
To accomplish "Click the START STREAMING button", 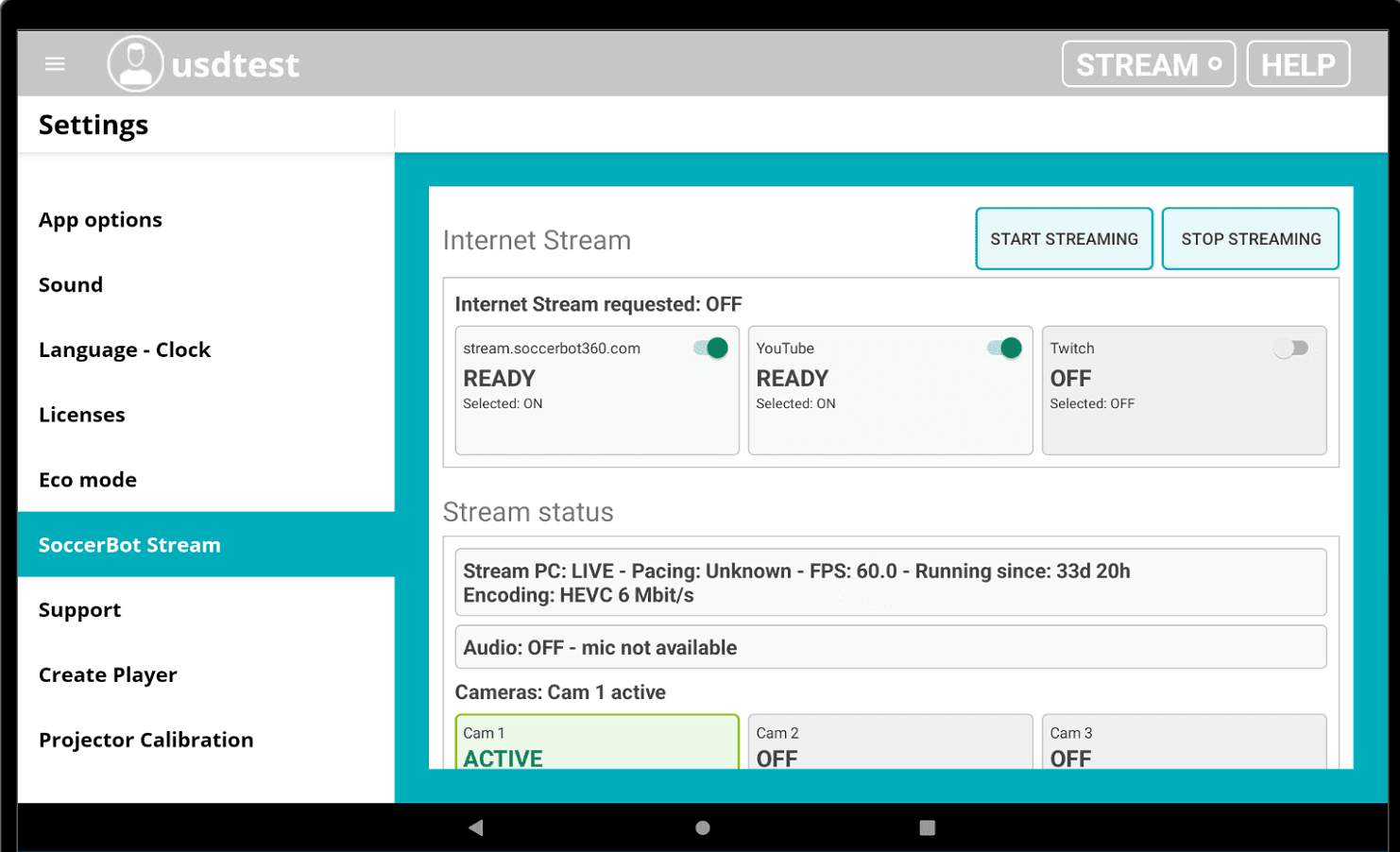I will (1064, 239).
